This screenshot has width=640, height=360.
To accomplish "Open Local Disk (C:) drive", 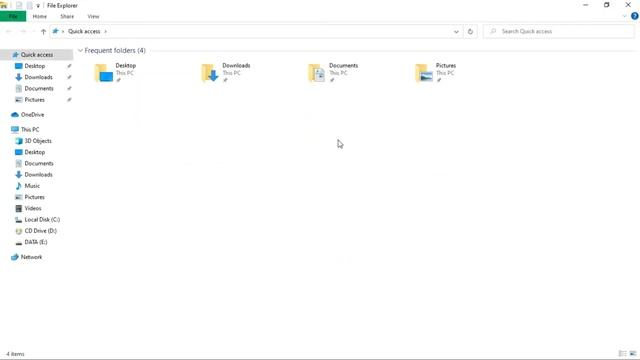I will pyautogui.click(x=42, y=220).
